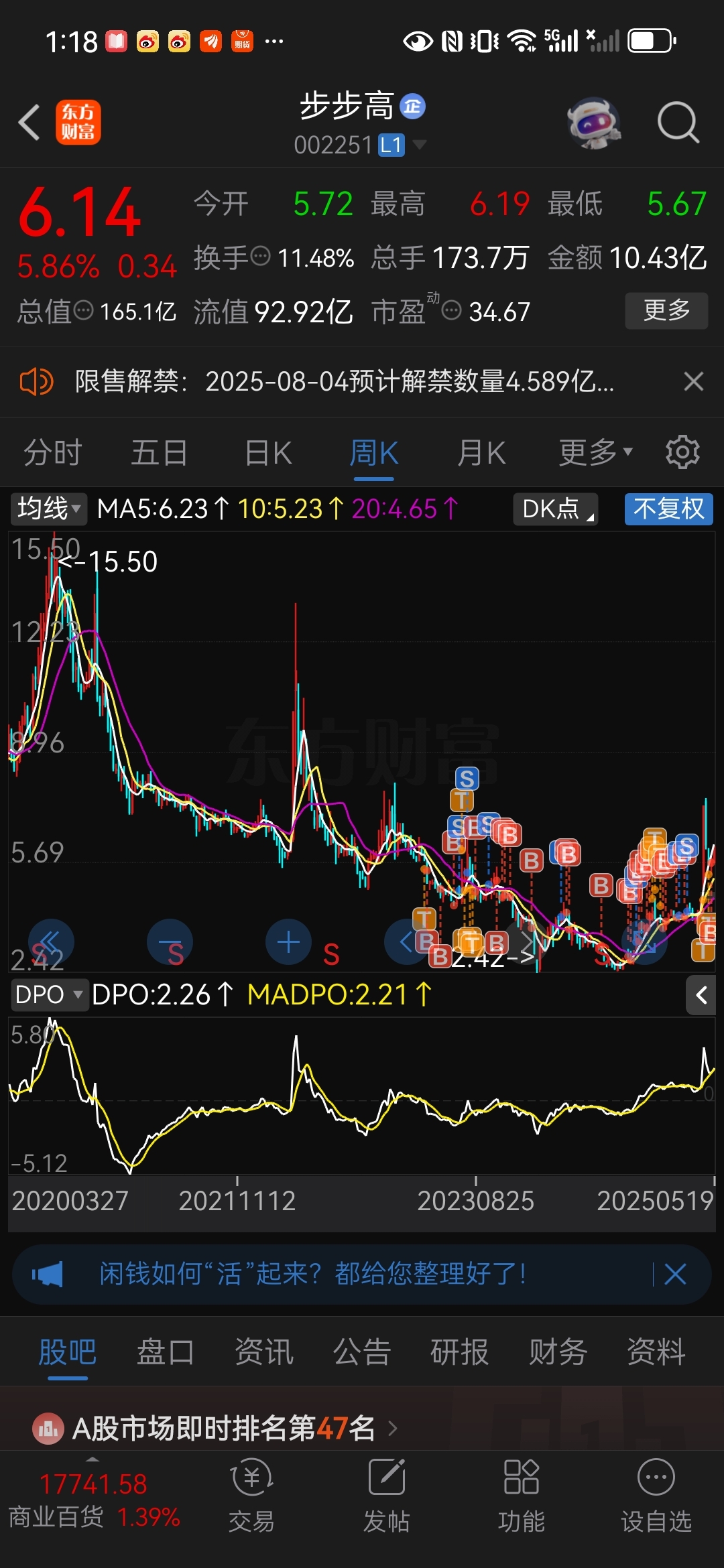Tap the 更多 button in quote panel
The height and width of the screenshot is (1568, 724).
pos(666,310)
